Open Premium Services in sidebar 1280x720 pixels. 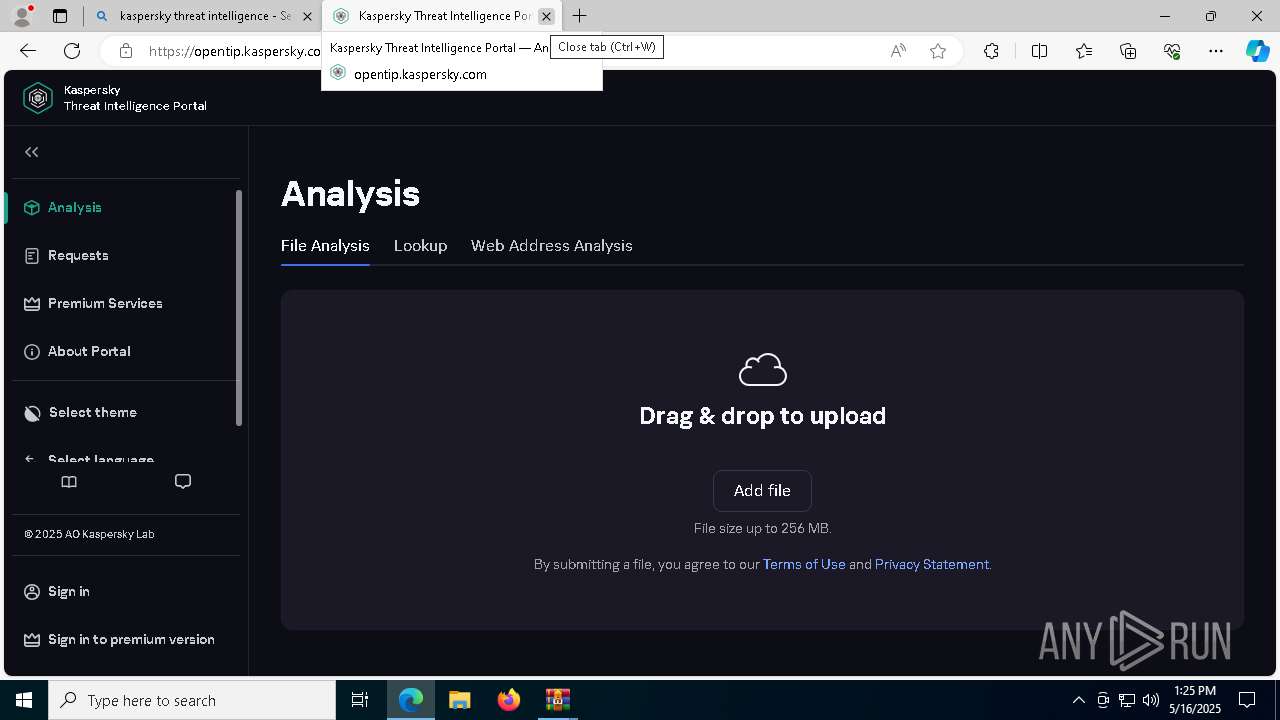point(105,303)
